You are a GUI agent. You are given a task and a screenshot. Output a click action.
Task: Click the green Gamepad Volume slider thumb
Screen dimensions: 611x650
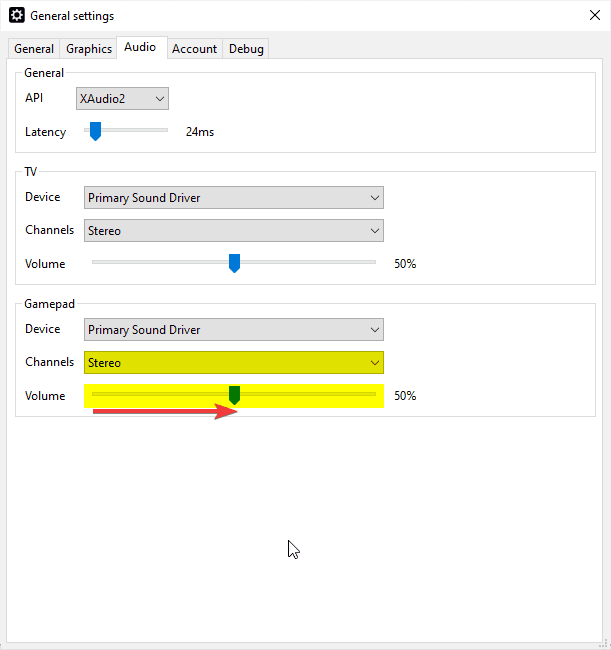(x=234, y=395)
